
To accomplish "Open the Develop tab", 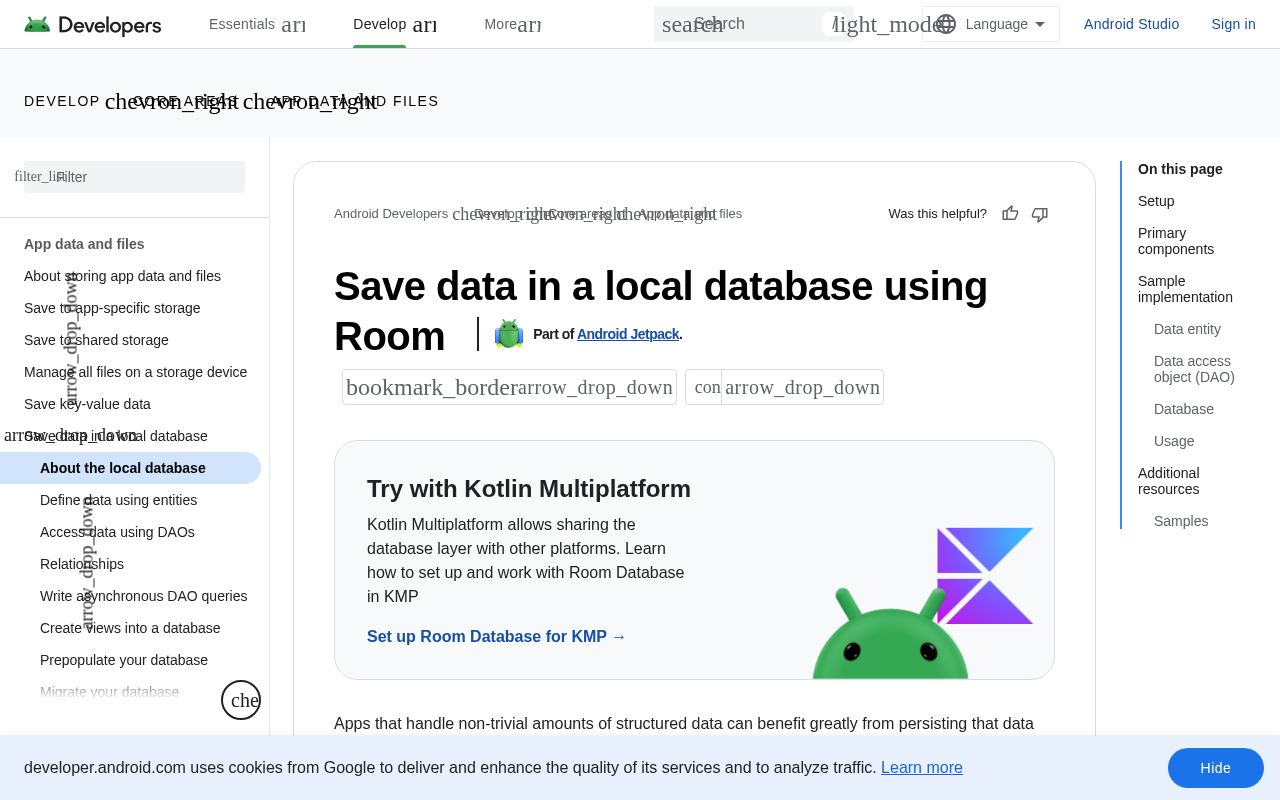I will (379, 24).
